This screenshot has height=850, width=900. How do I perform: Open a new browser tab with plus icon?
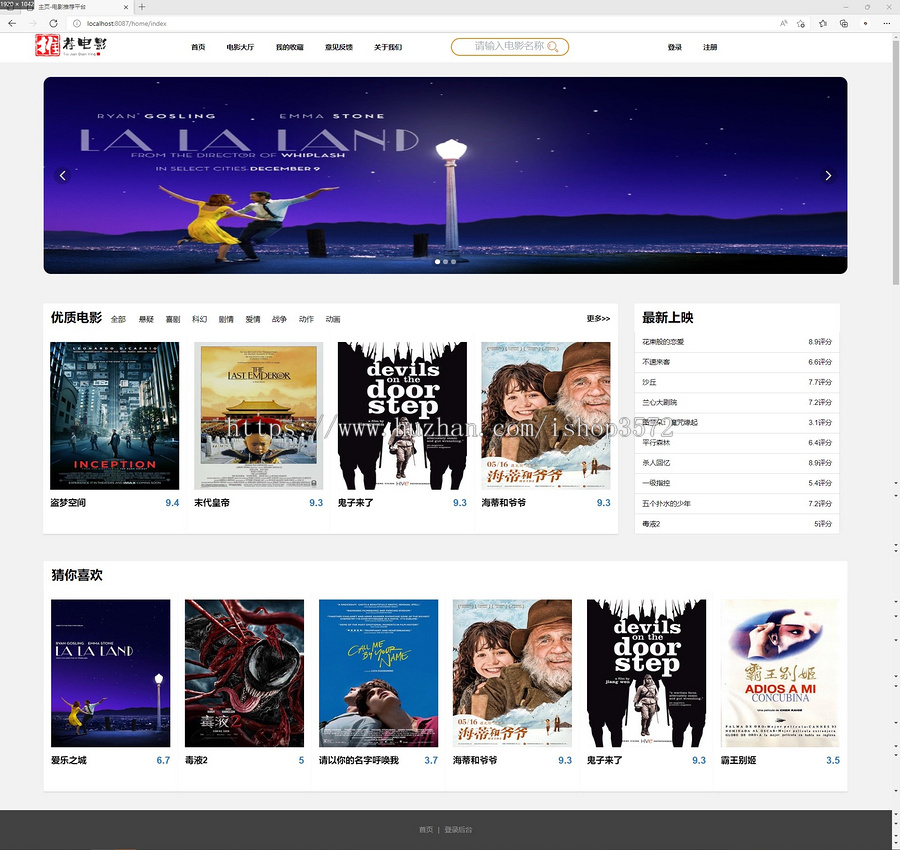[x=142, y=7]
